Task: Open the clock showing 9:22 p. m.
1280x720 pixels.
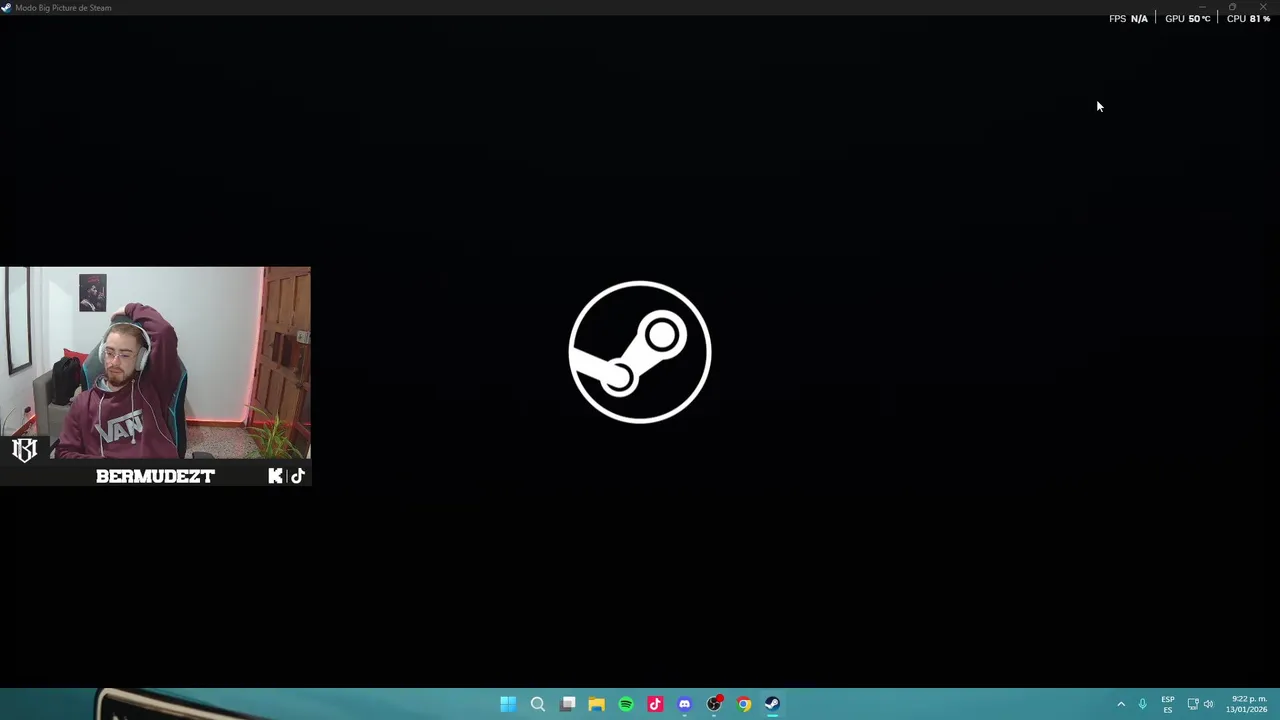Action: [1247, 704]
